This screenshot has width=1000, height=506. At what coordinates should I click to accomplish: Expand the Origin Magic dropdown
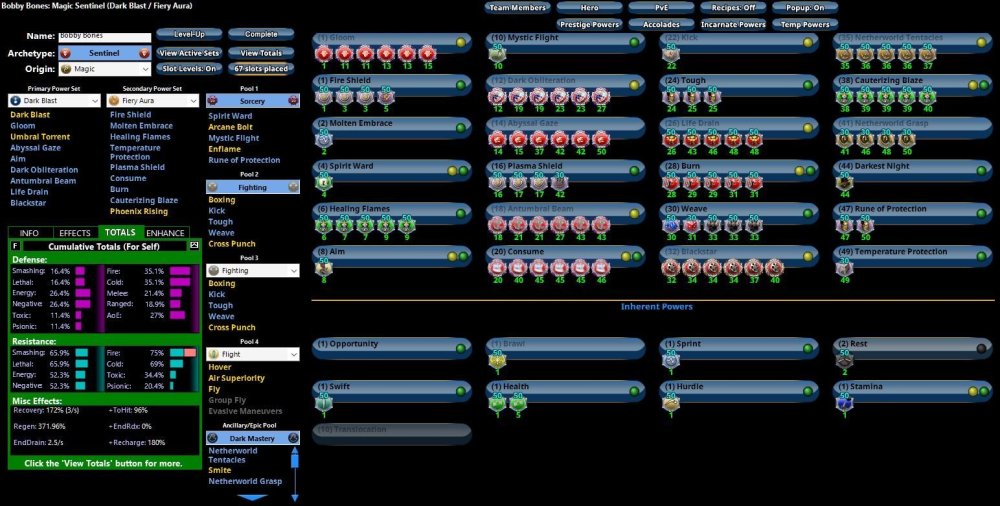[x=104, y=69]
